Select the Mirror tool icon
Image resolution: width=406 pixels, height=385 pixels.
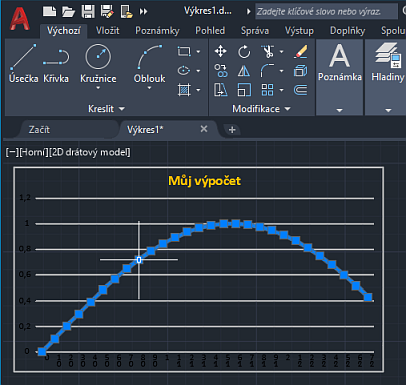coord(244,71)
